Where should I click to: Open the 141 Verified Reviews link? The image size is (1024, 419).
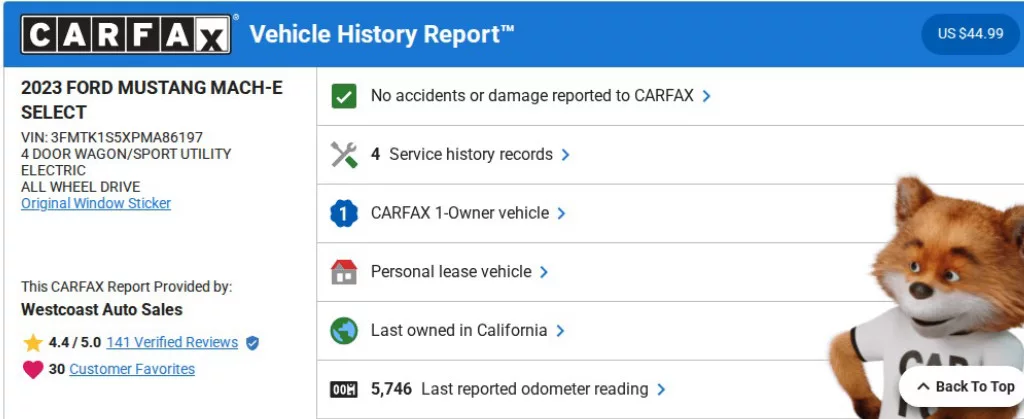172,342
